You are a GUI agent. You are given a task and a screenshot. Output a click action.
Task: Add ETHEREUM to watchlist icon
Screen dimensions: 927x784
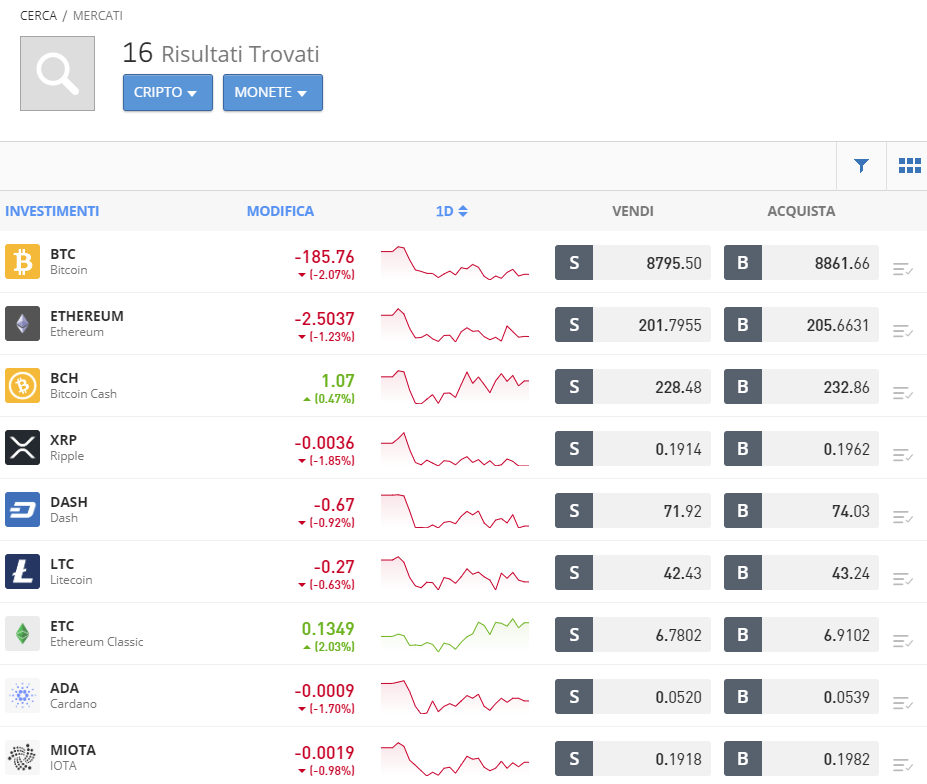click(903, 331)
